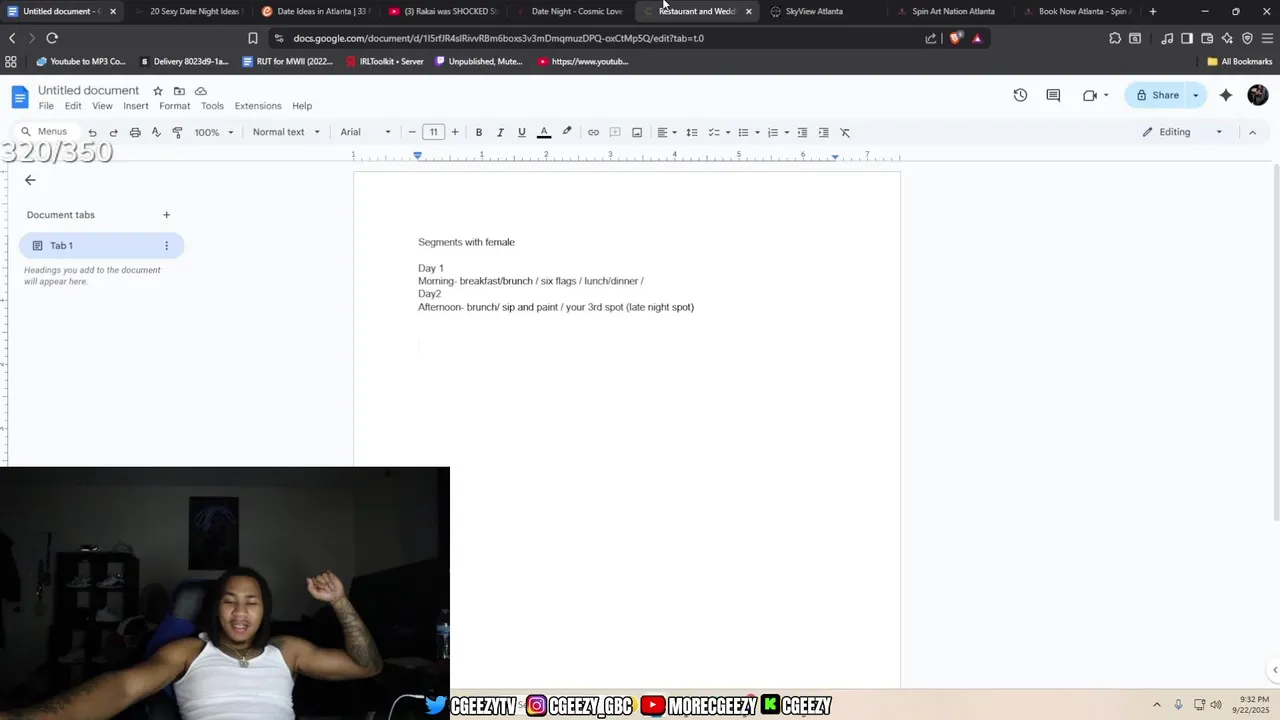This screenshot has width=1280, height=720.
Task: Open the Normal text style dropdown
Action: point(286,132)
